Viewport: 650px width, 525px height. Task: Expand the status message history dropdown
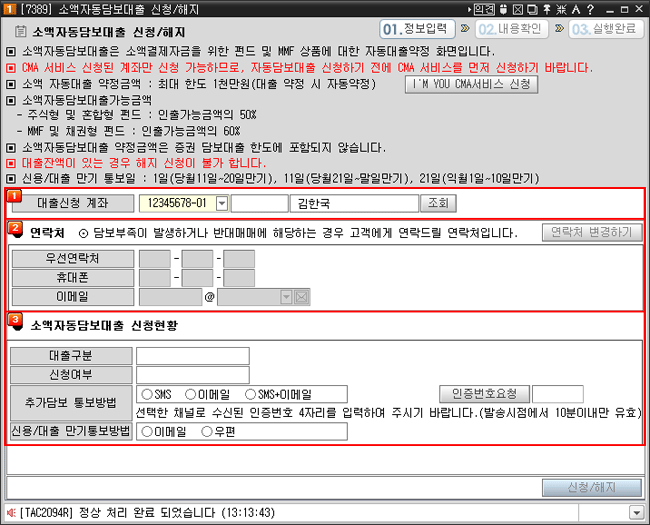point(637,512)
